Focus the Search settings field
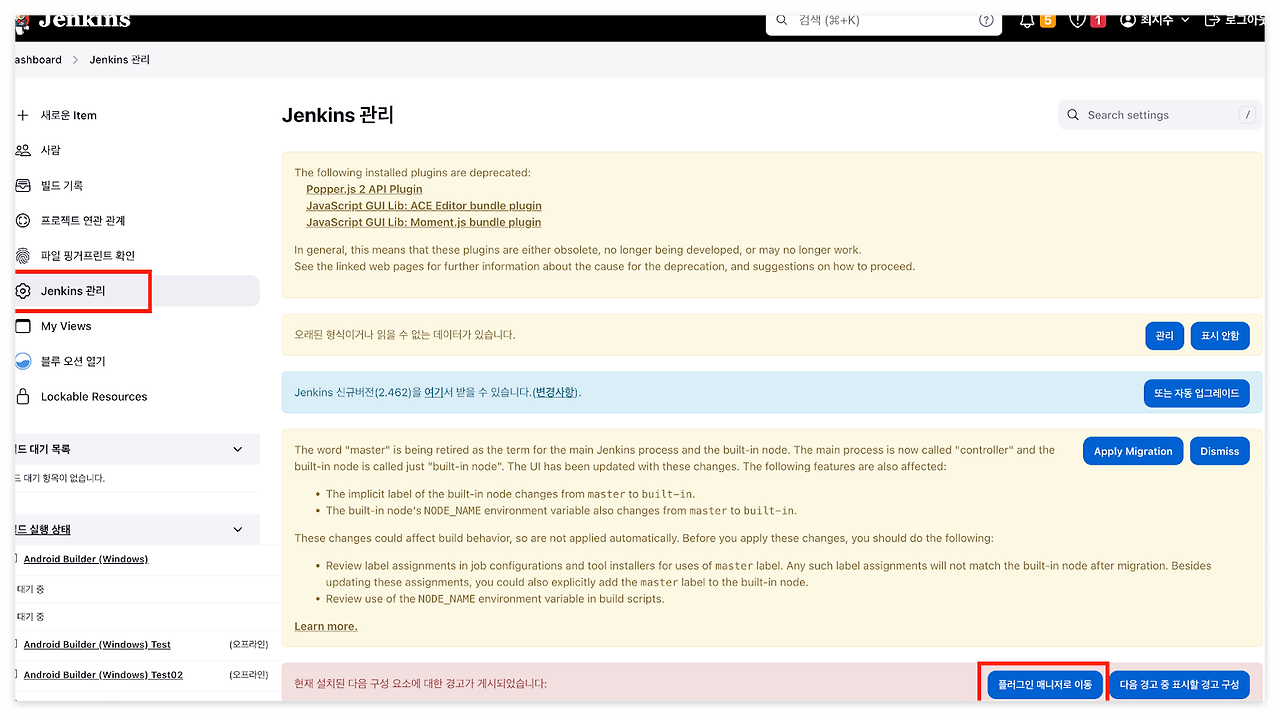Viewport: 1280px width, 716px height. coord(1160,115)
